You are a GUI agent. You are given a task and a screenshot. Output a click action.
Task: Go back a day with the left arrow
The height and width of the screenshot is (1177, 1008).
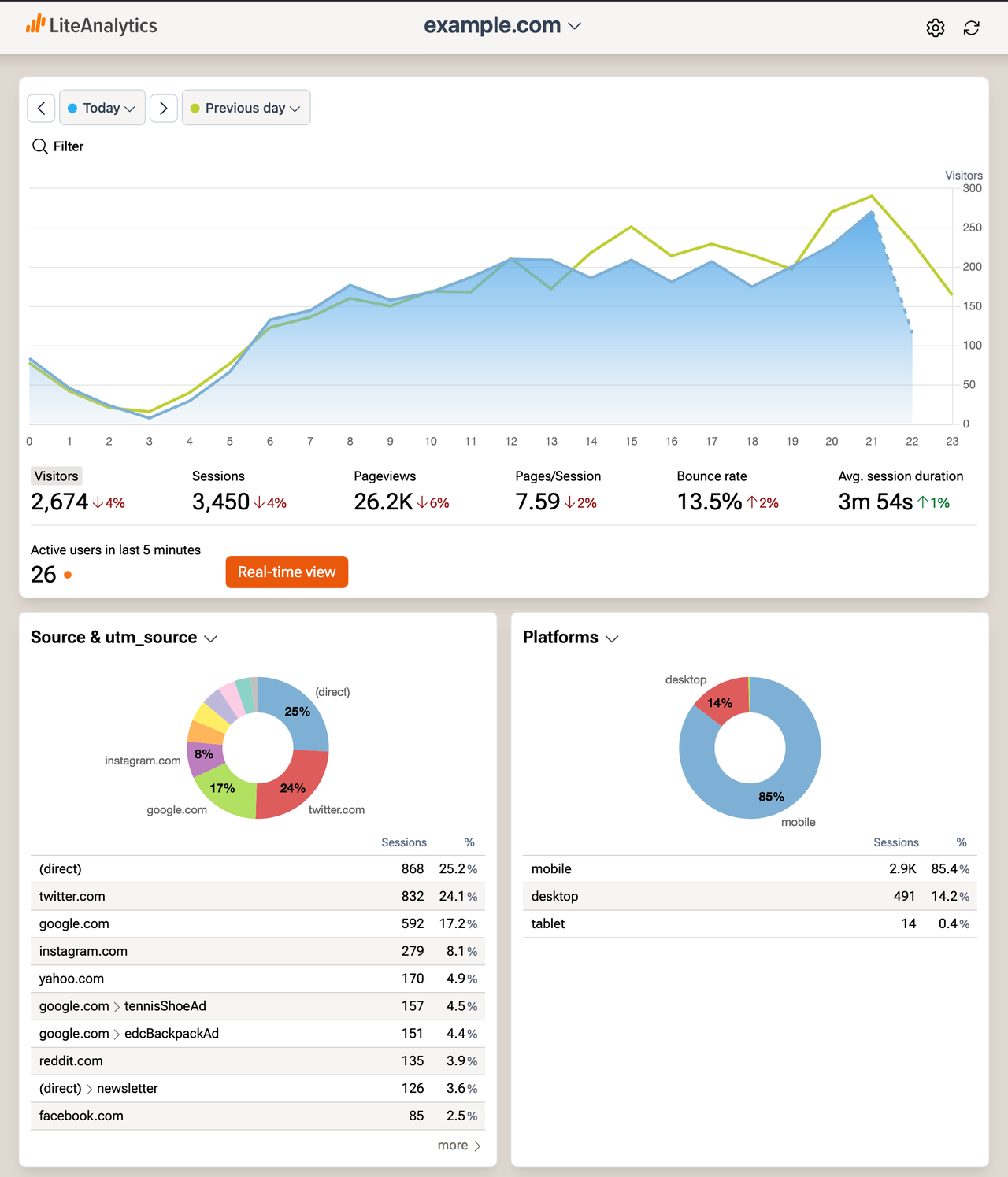coord(41,108)
